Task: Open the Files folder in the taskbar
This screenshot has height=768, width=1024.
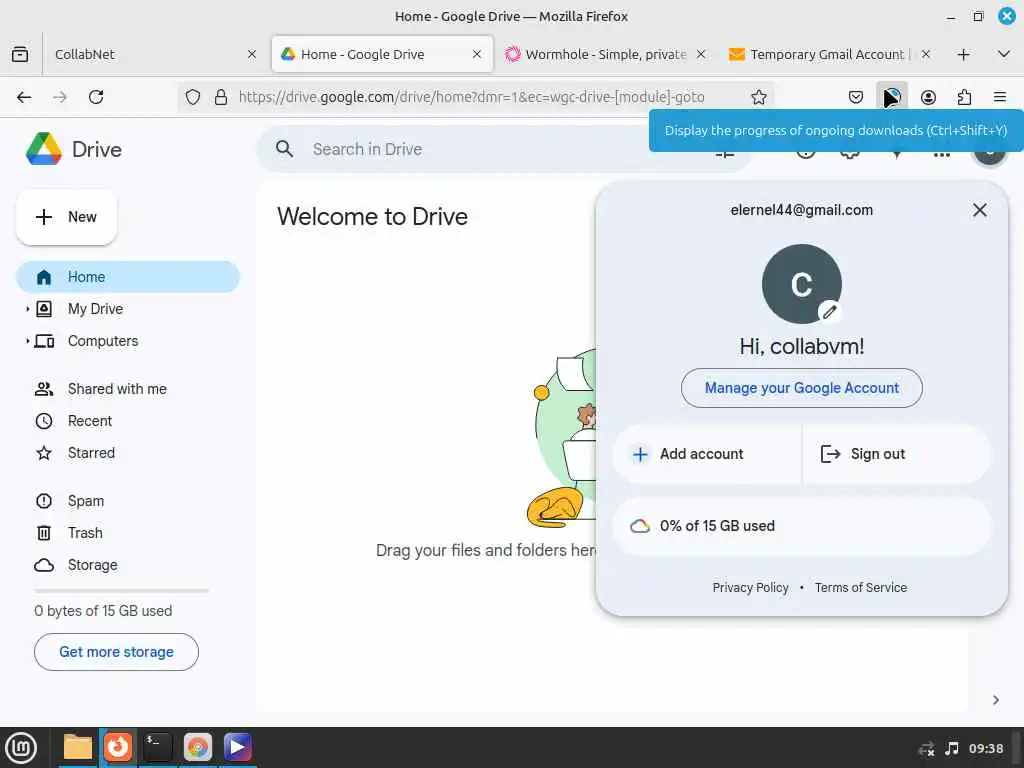Action: [78, 747]
